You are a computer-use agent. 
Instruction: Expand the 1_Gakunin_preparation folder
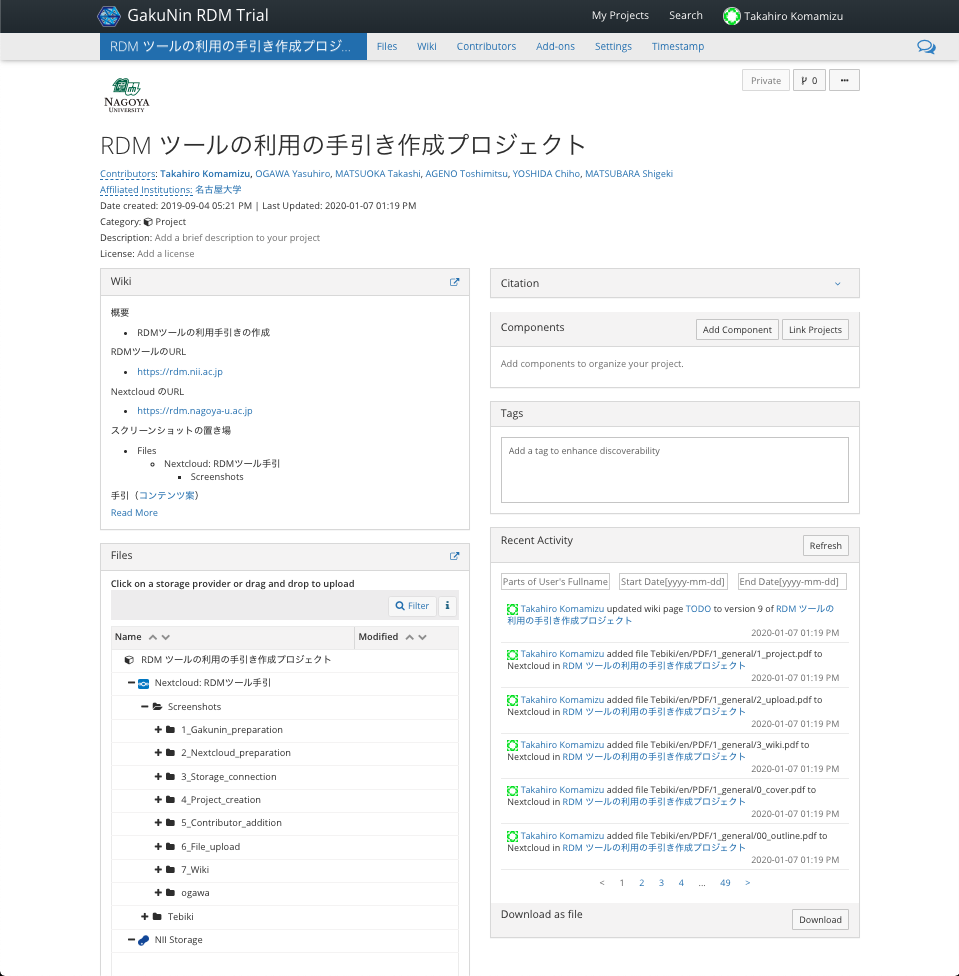[x=158, y=730]
